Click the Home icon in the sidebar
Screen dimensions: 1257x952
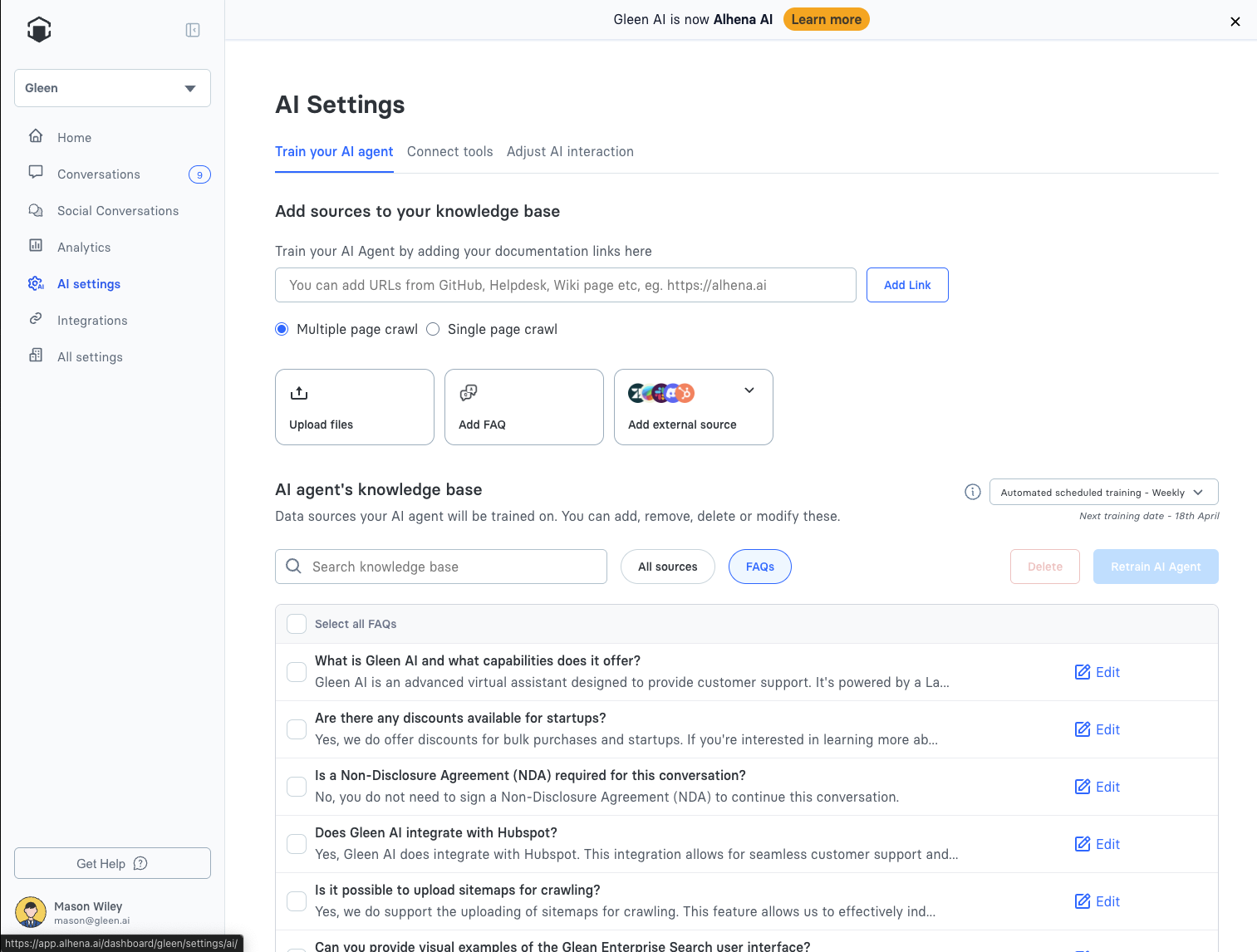point(36,136)
